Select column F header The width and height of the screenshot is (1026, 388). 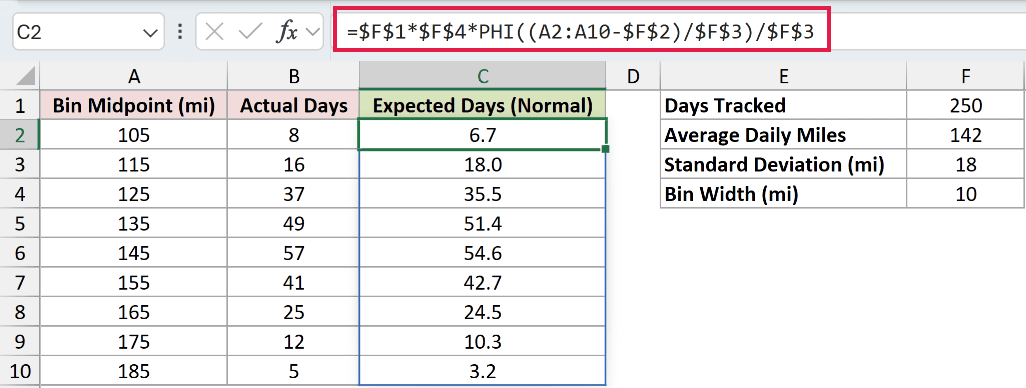tap(966, 77)
